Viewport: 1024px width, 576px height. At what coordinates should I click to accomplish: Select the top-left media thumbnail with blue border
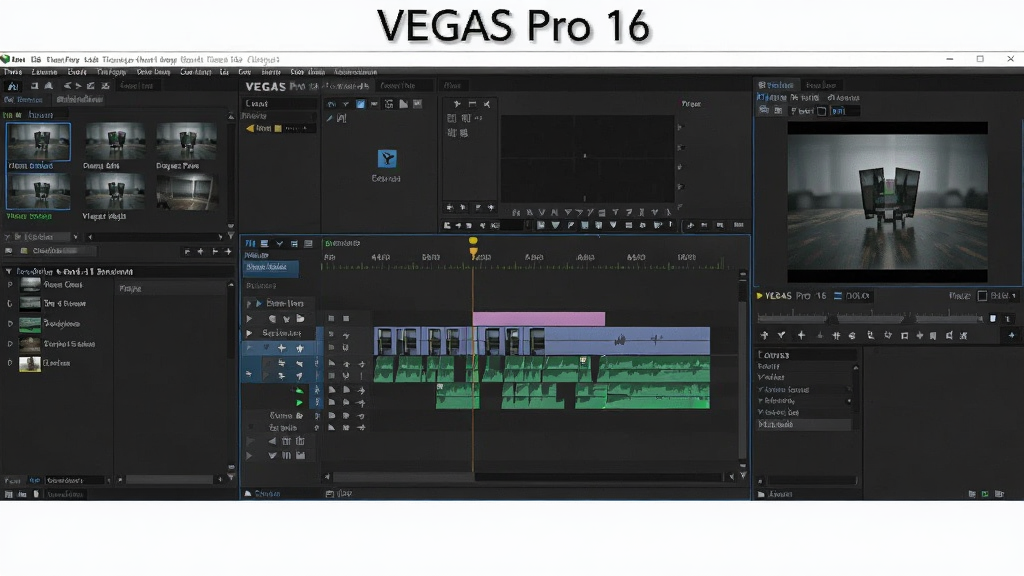[x=39, y=142]
